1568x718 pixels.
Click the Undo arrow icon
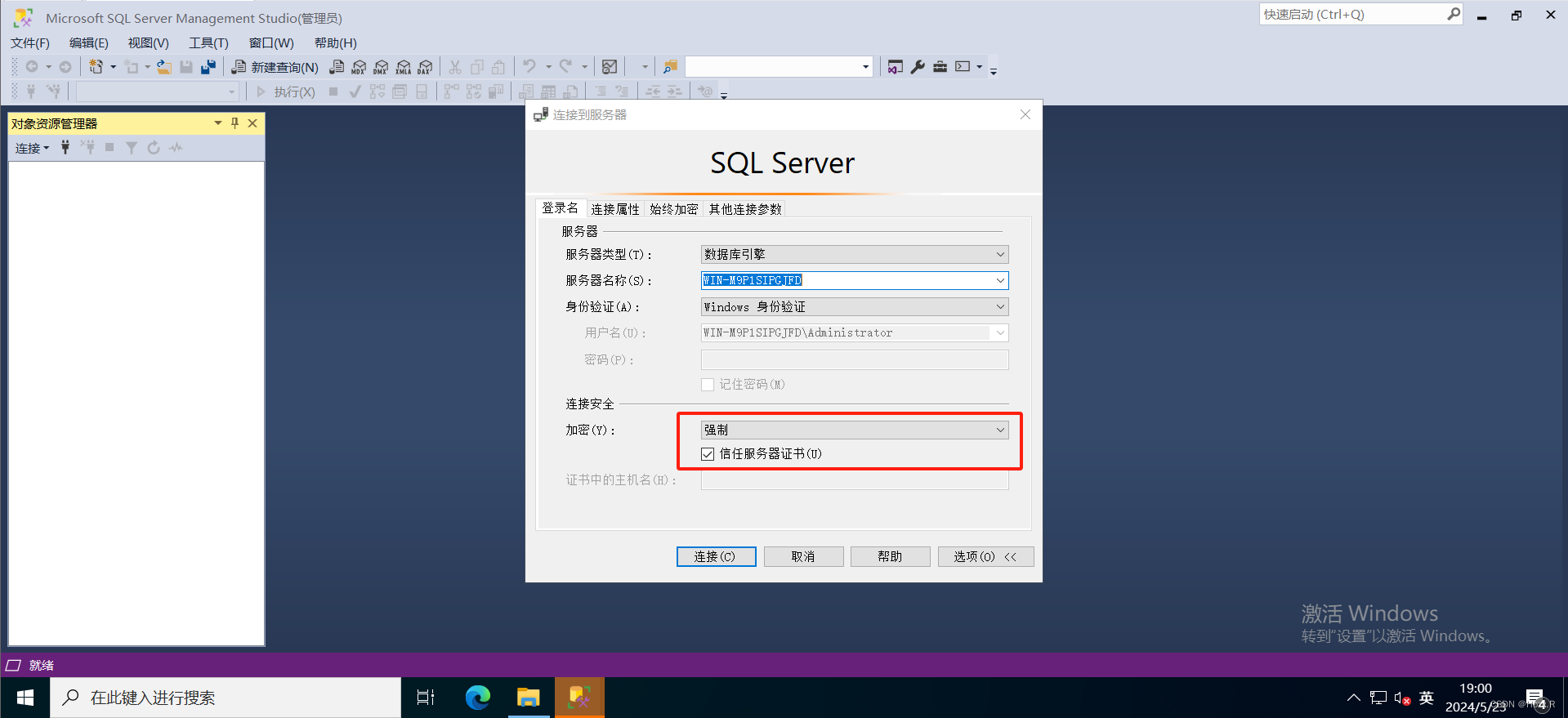(529, 67)
